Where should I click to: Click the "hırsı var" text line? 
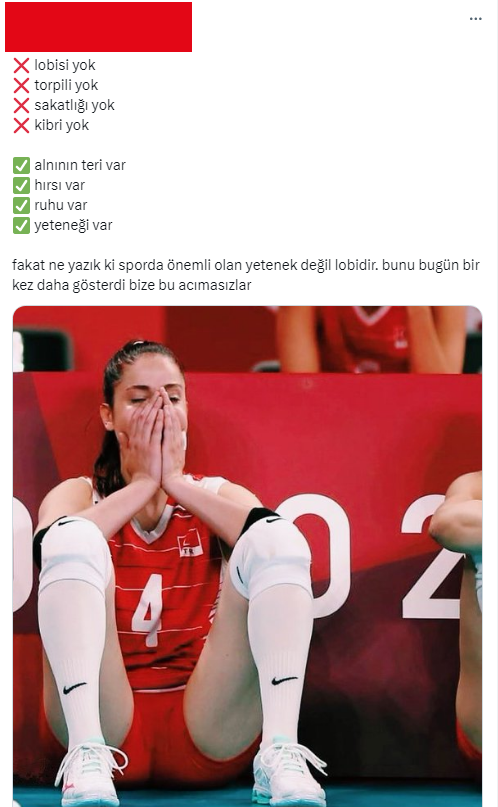click(x=59, y=185)
